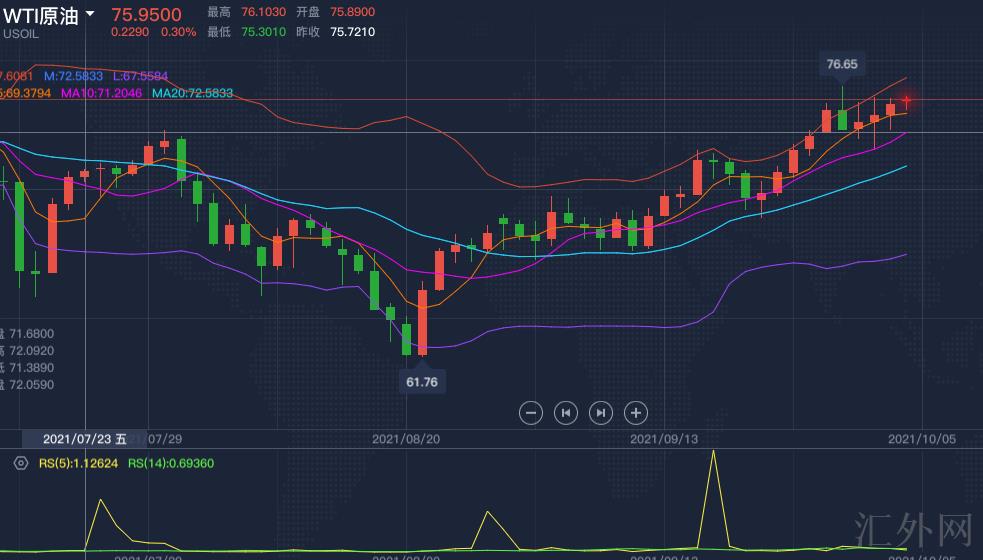Select the 2021/07/23 crosshair date label
This screenshot has height=560, width=983.
tap(84, 438)
